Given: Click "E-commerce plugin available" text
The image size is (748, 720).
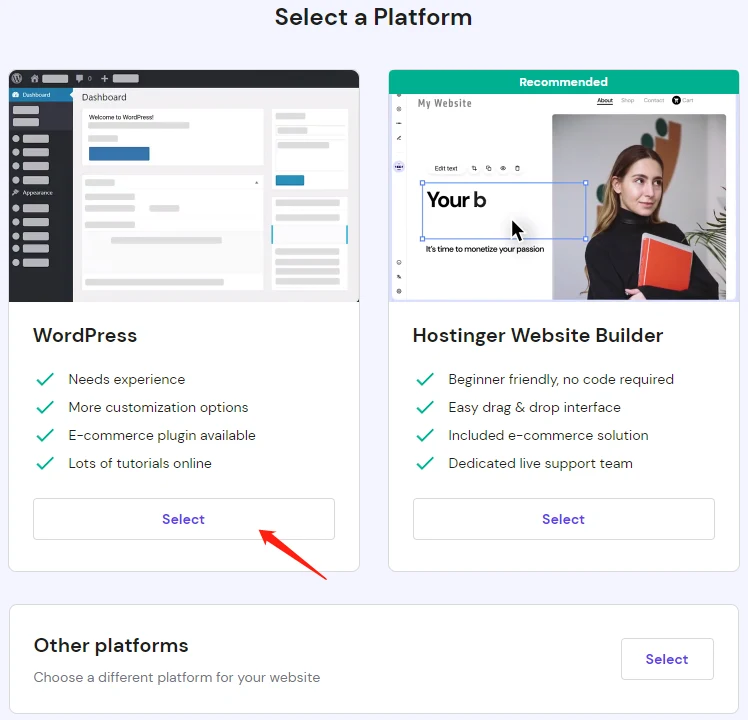Looking at the screenshot, I should pyautogui.click(x=162, y=435).
